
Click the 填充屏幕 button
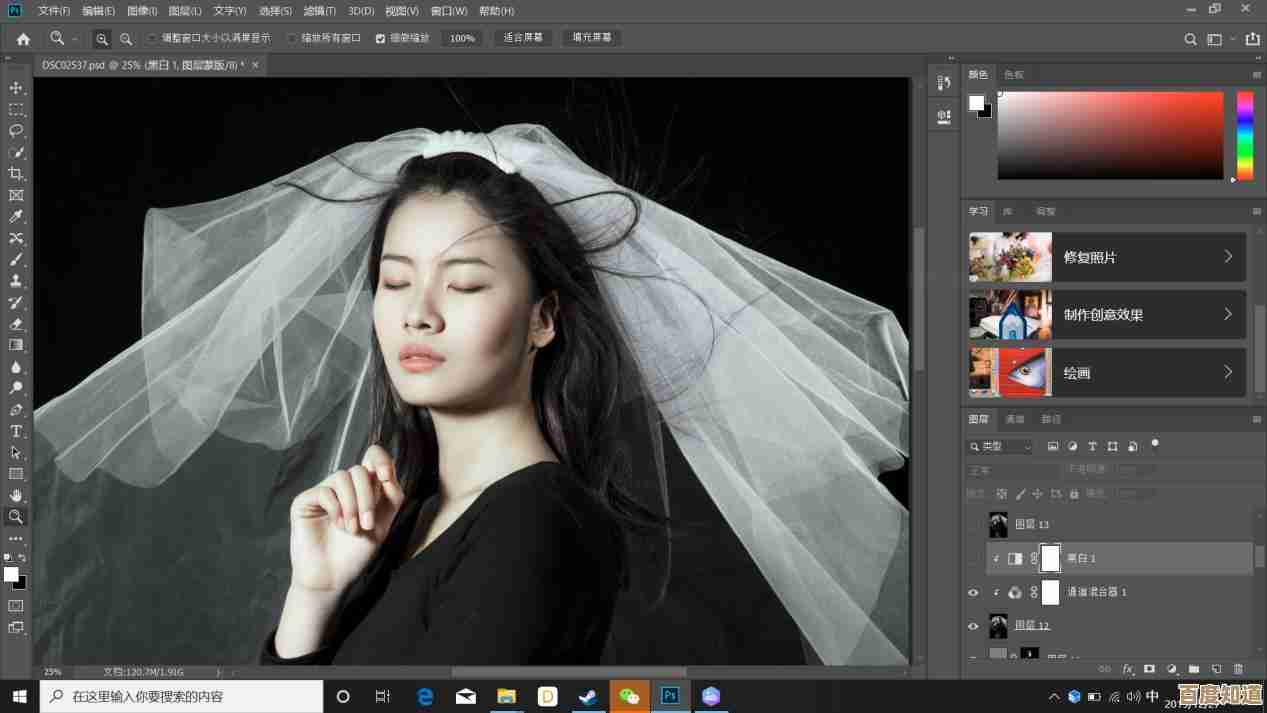coord(591,38)
